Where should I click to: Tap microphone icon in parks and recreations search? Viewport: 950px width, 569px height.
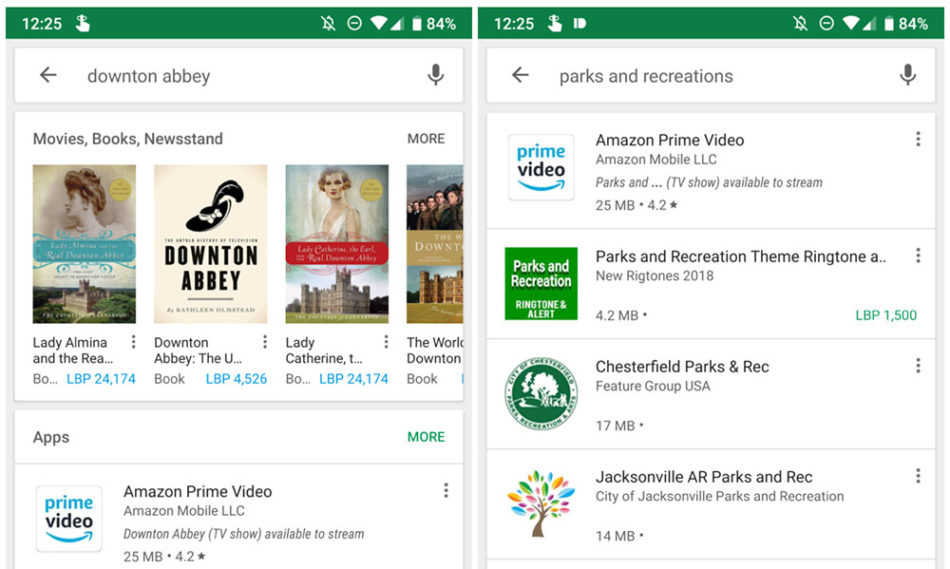(907, 75)
